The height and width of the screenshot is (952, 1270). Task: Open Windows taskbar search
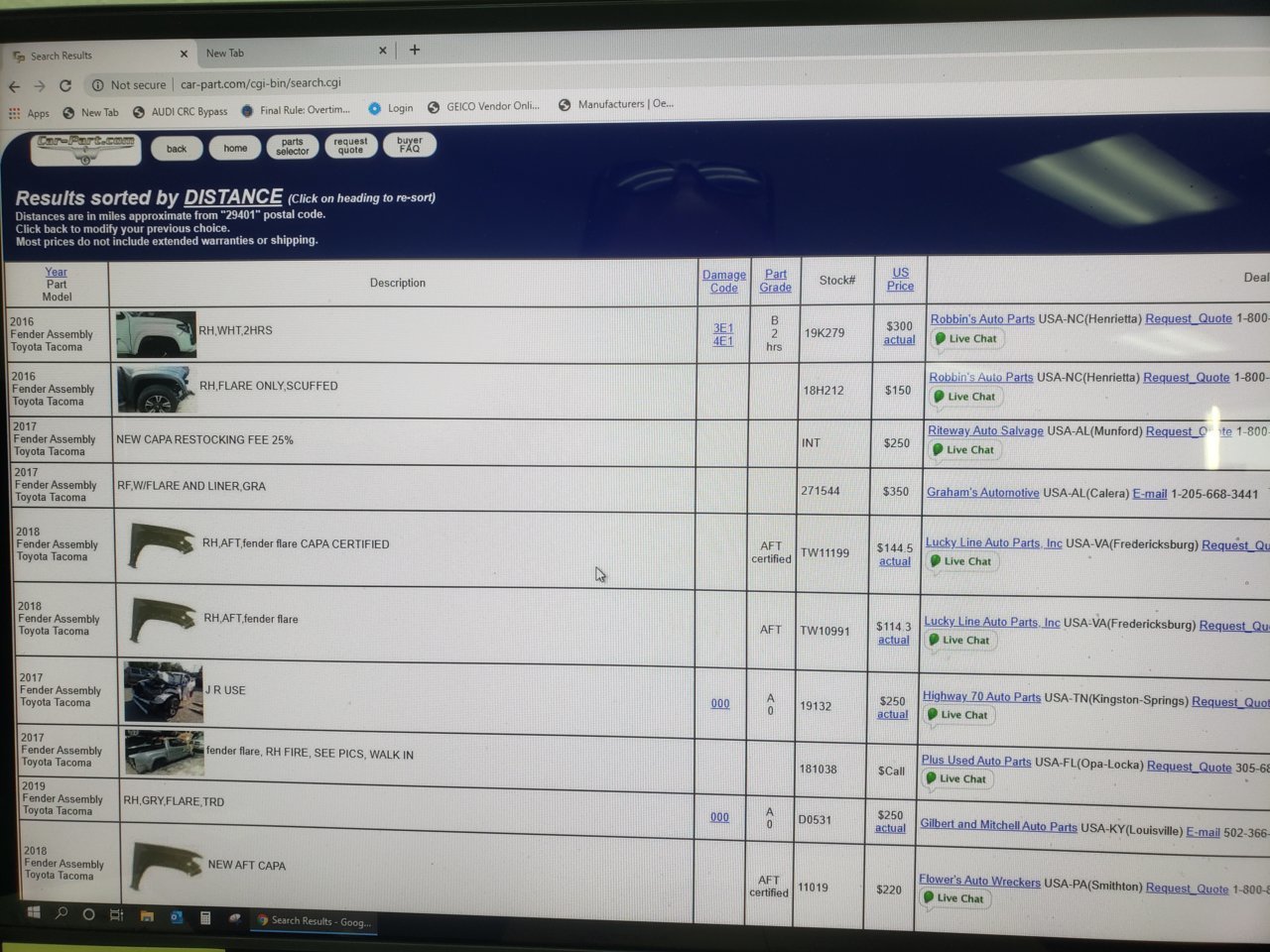coord(62,913)
